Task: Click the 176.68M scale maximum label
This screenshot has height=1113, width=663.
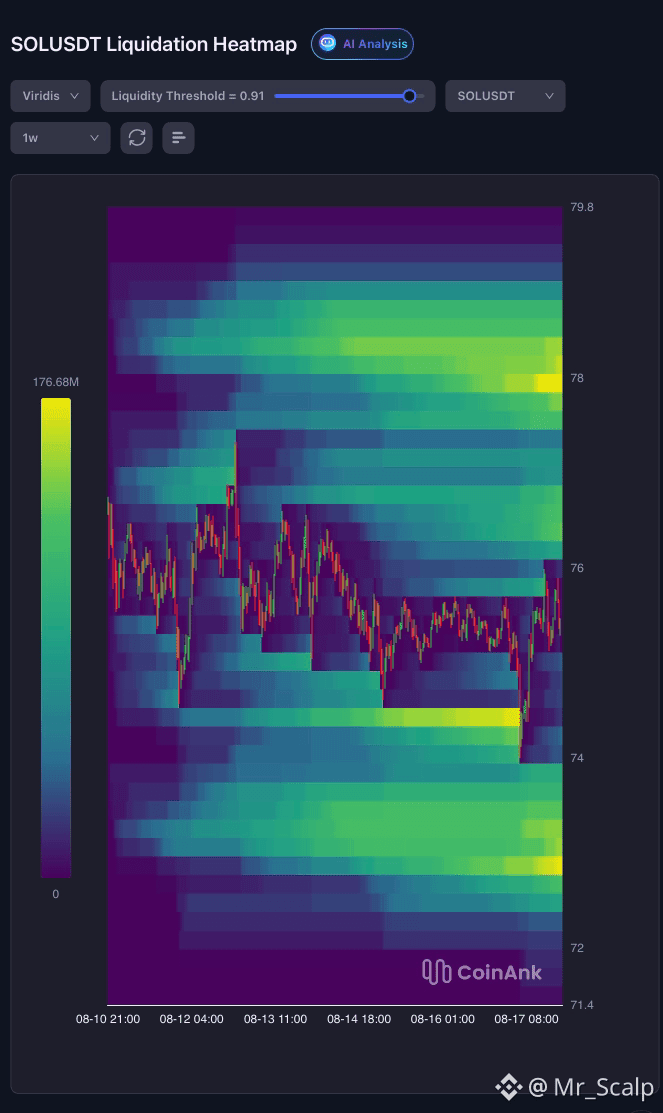Action: coord(56,382)
